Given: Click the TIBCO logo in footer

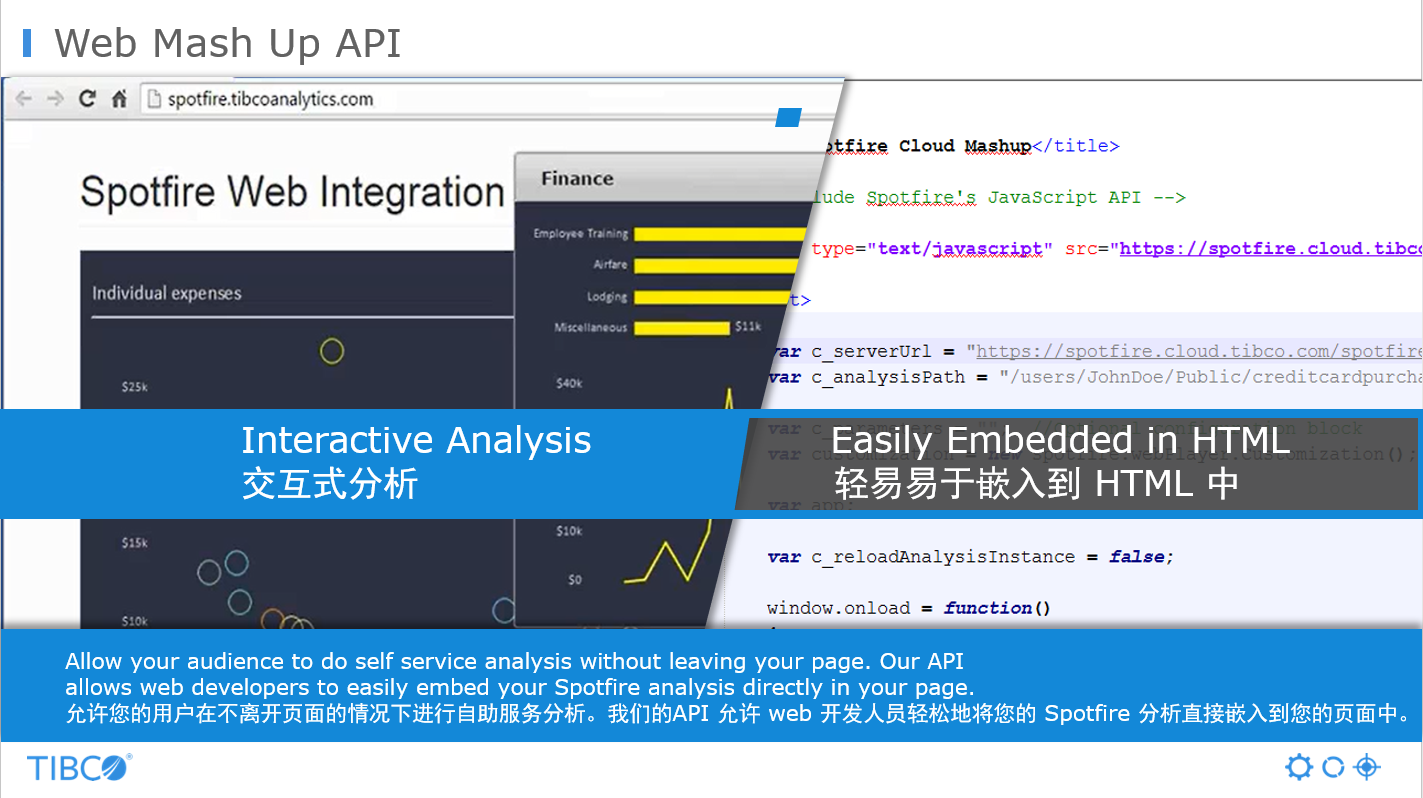Looking at the screenshot, I should [79, 768].
